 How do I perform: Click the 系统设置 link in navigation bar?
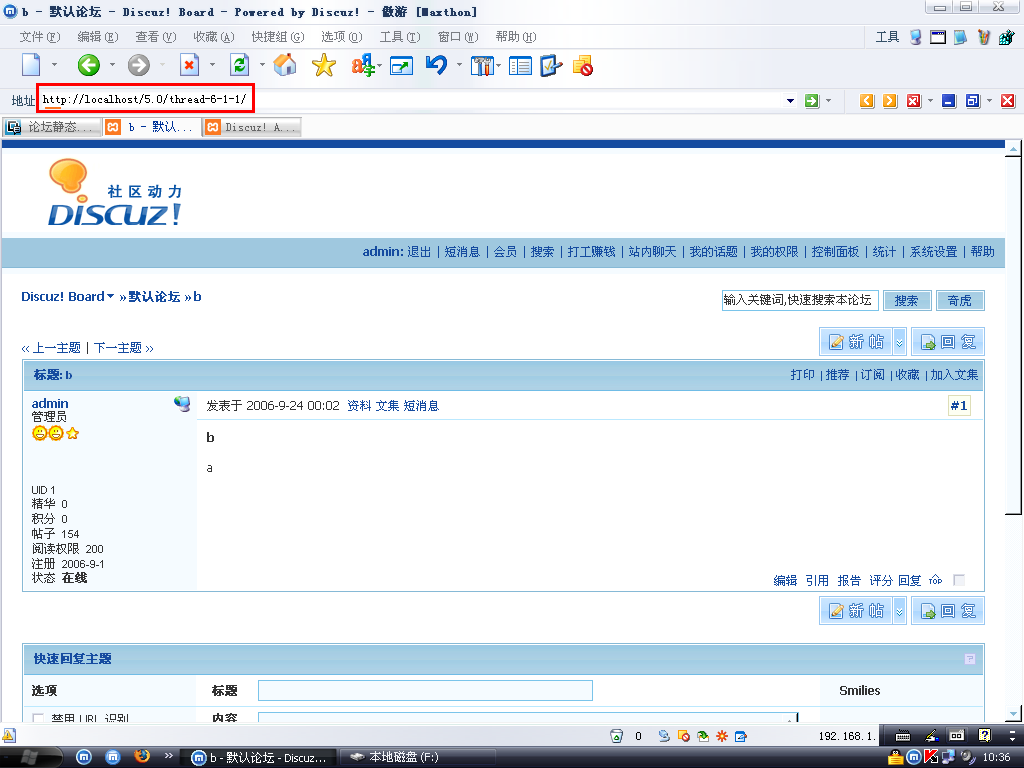pyautogui.click(x=933, y=252)
